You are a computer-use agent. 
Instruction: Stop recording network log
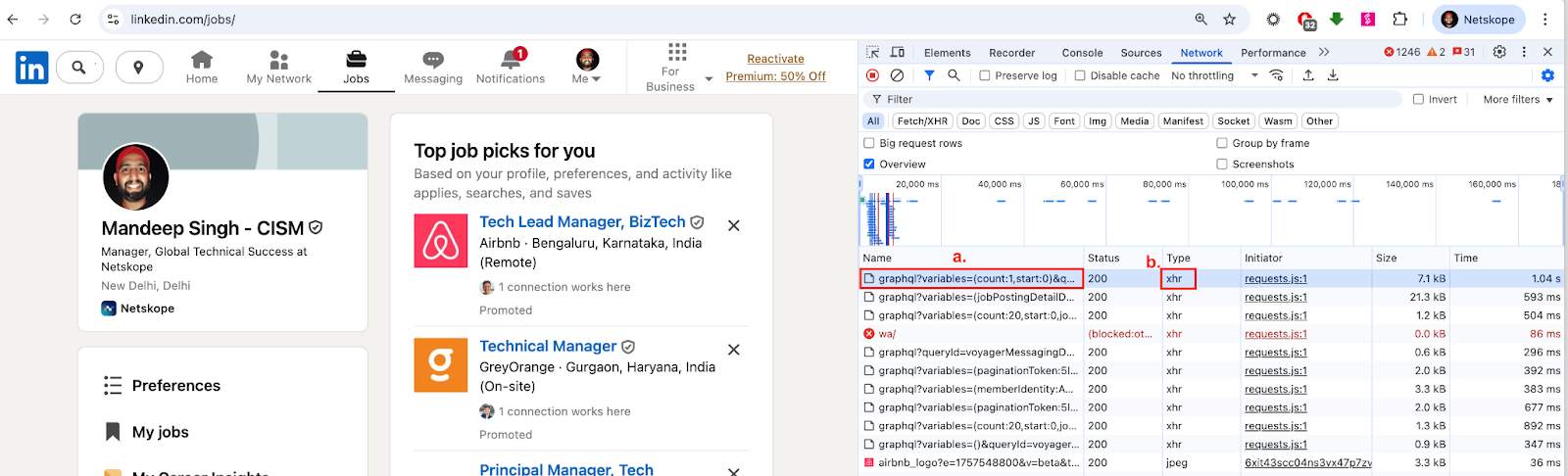coord(872,75)
